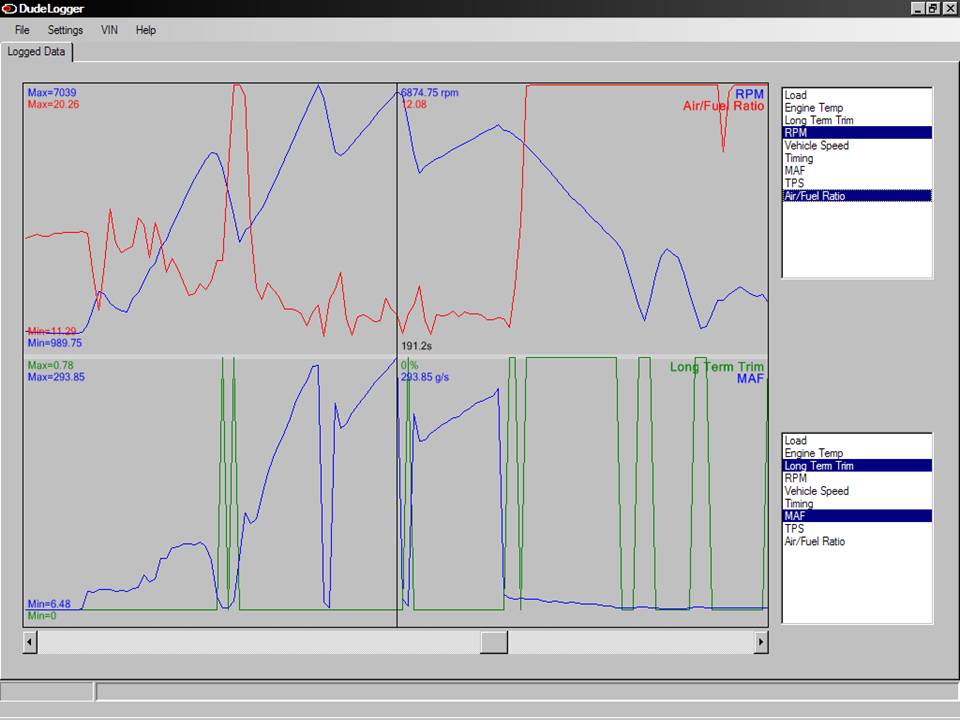
Task: Open the File menu
Action: pos(22,30)
